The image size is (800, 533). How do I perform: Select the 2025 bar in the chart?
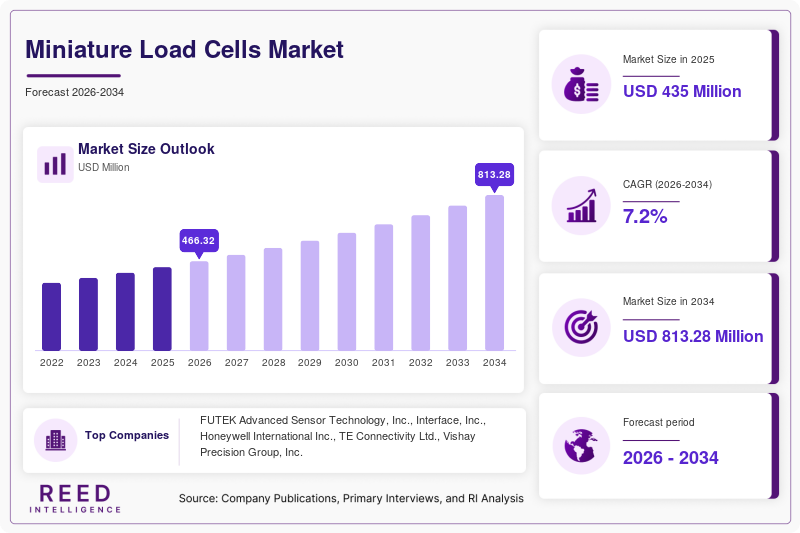162,309
